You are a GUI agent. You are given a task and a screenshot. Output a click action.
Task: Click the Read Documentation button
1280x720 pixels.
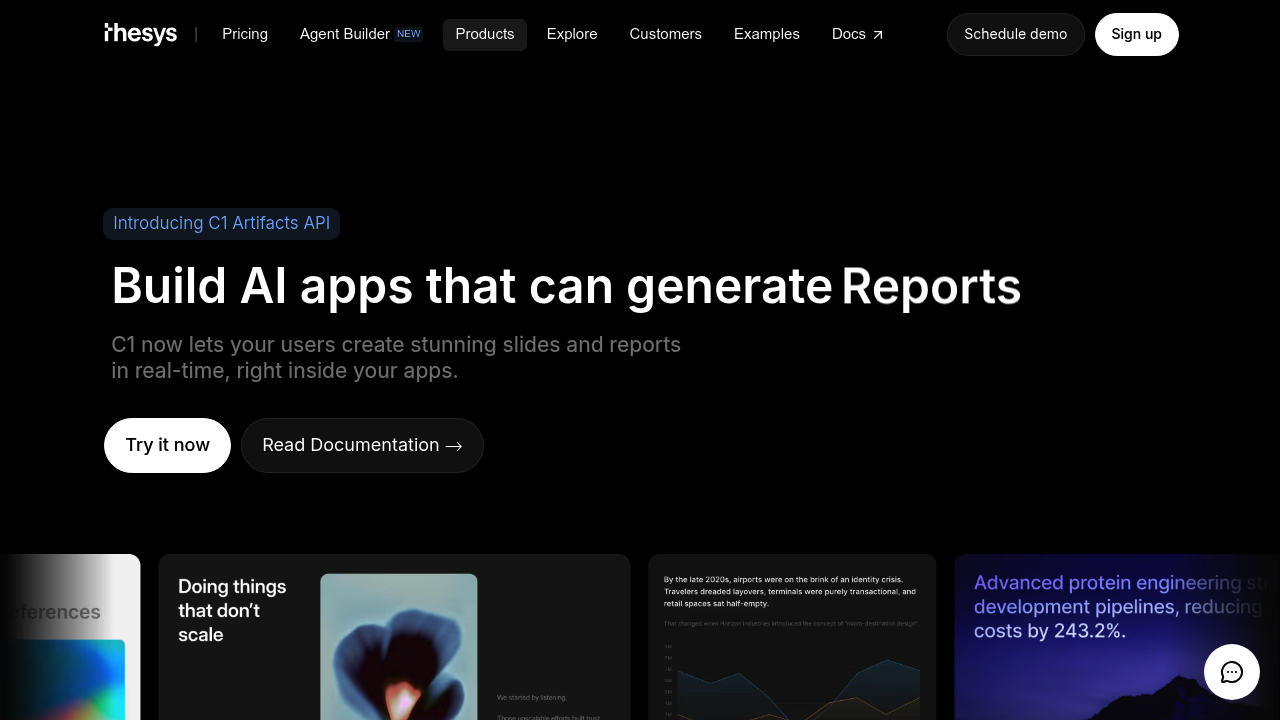pos(362,445)
